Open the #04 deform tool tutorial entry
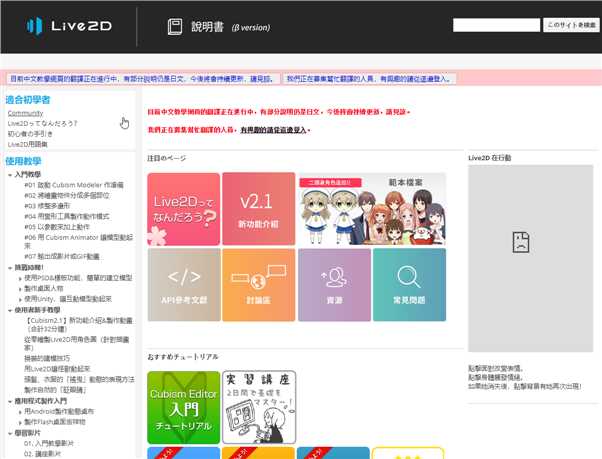Screen dimensions: 602x459 [67, 216]
